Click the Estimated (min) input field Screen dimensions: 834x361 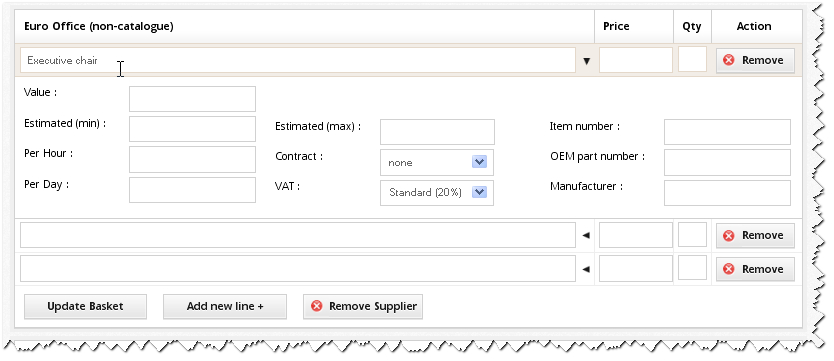[x=192, y=129]
